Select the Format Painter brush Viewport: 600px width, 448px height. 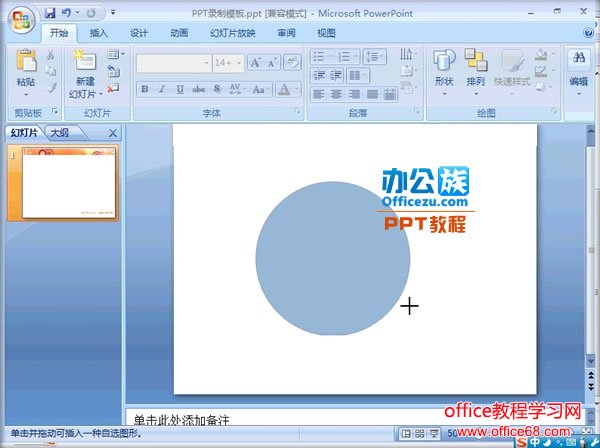51,88
